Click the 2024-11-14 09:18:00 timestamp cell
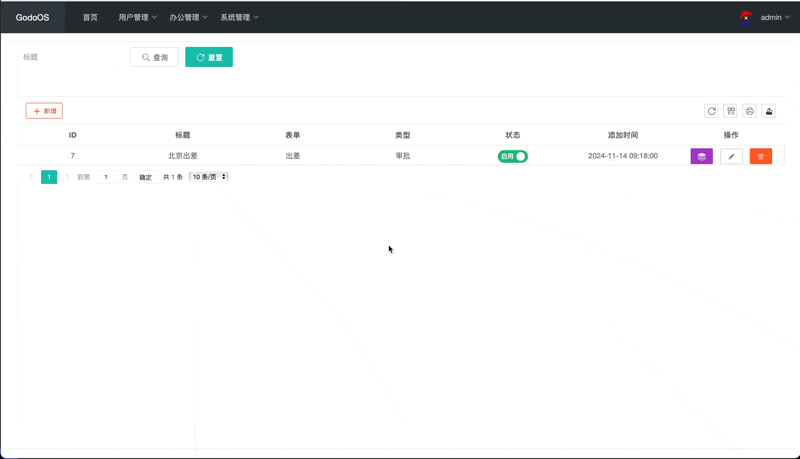The image size is (800, 459). [x=623, y=156]
